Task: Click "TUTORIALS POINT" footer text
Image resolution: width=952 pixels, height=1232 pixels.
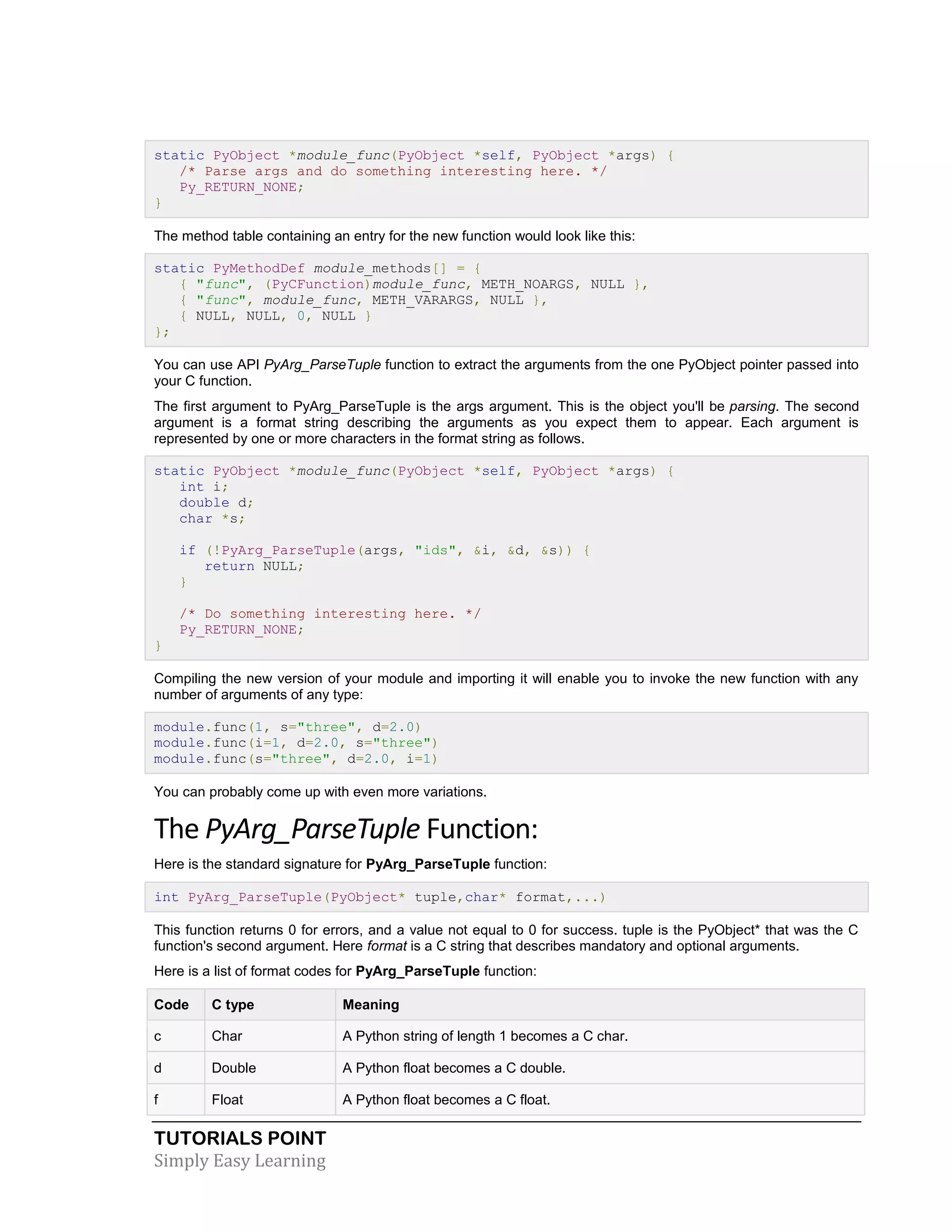Action: 240,1139
